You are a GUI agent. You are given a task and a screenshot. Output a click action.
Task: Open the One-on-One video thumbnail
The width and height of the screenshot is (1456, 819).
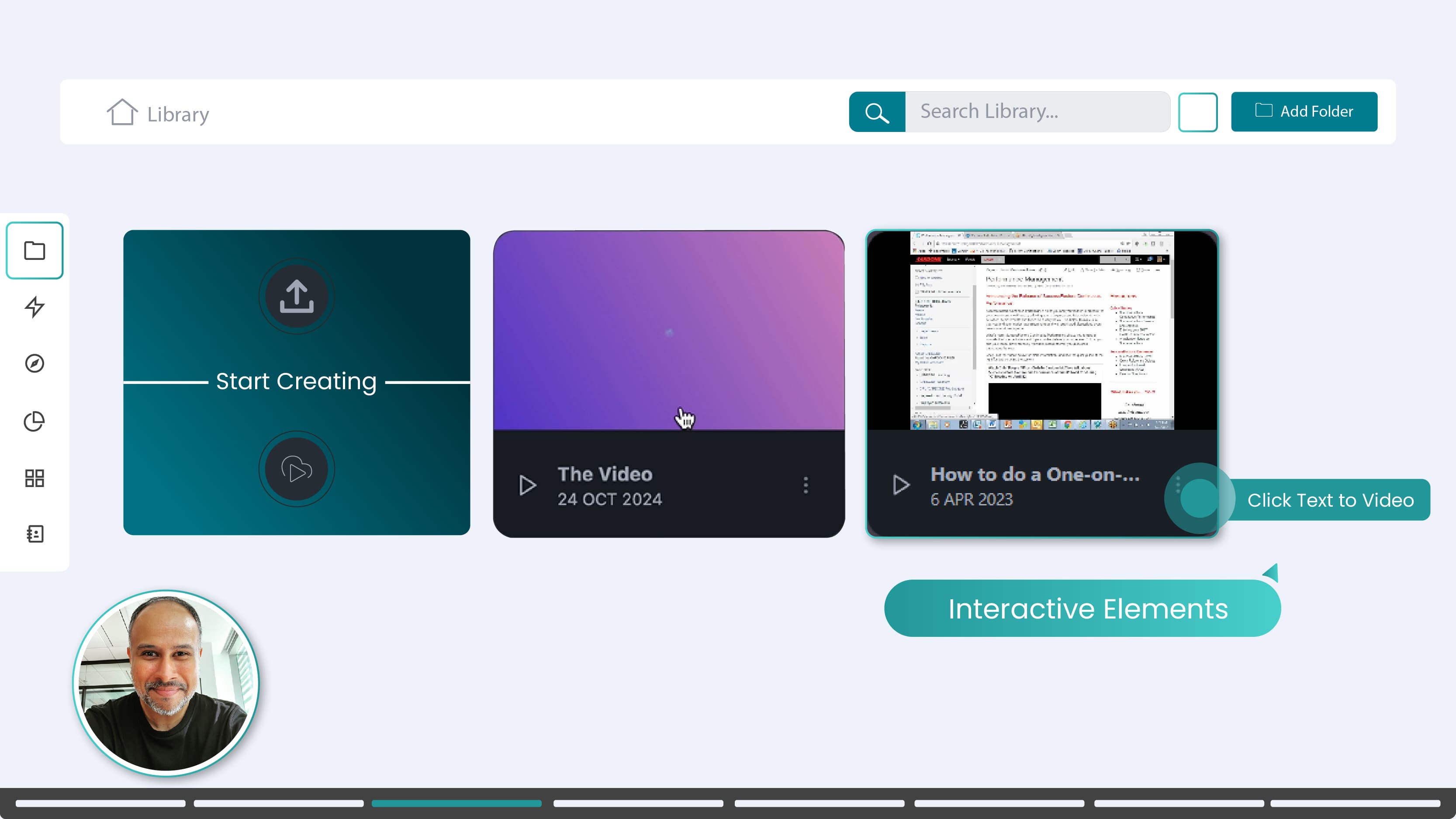1042,331
